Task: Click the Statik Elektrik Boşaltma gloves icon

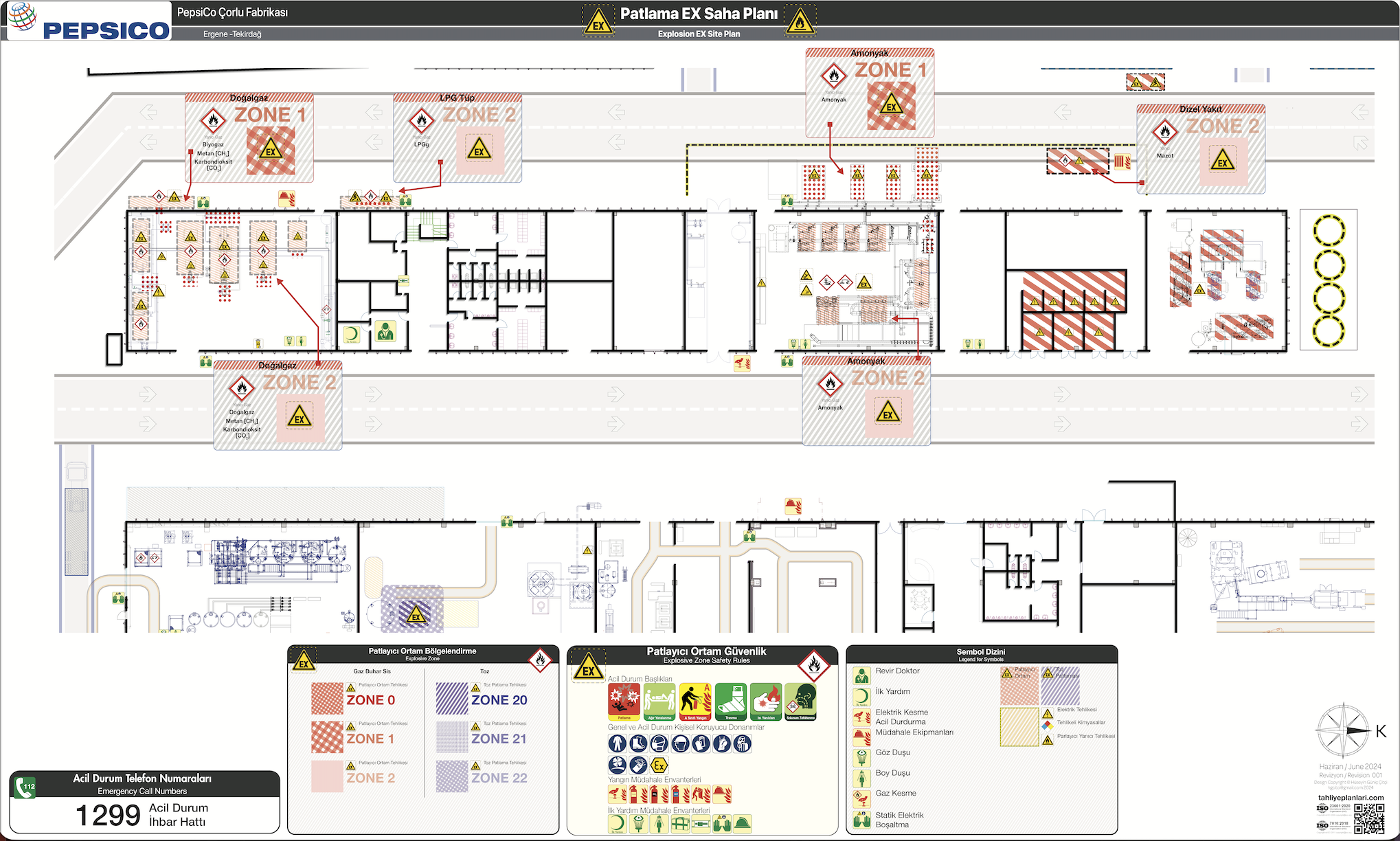Action: [861, 820]
